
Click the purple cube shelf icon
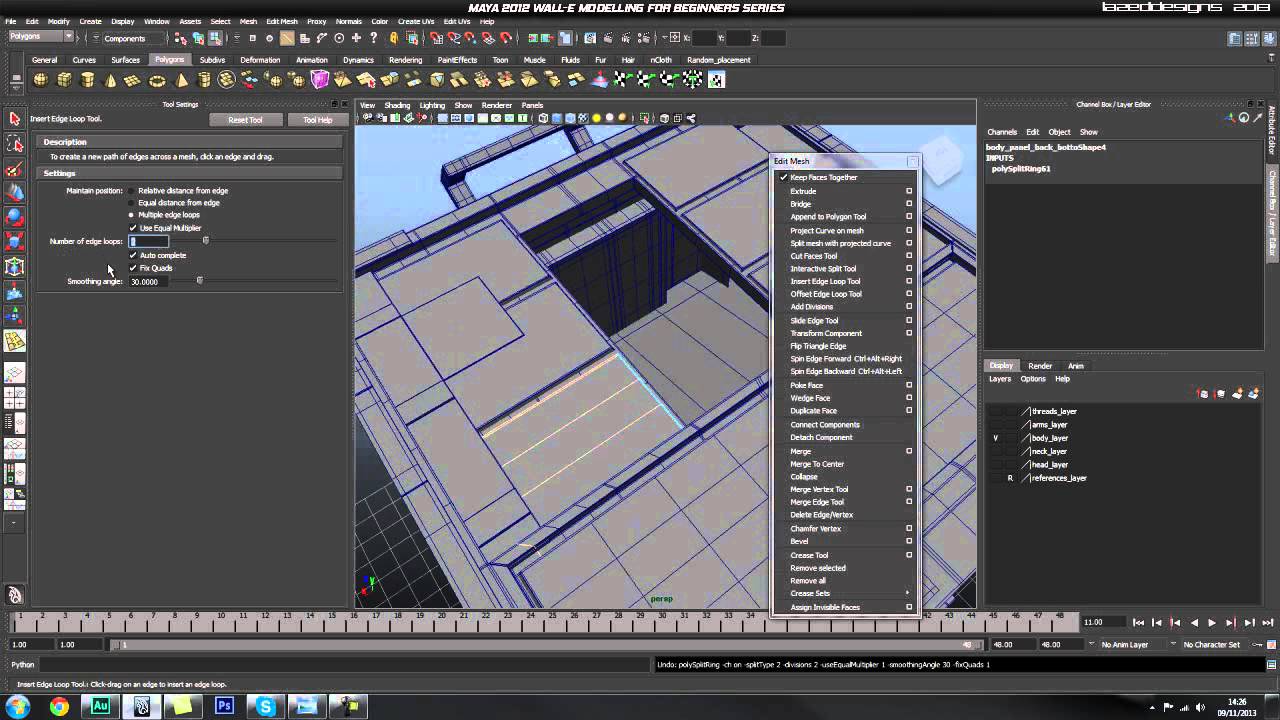[320, 80]
